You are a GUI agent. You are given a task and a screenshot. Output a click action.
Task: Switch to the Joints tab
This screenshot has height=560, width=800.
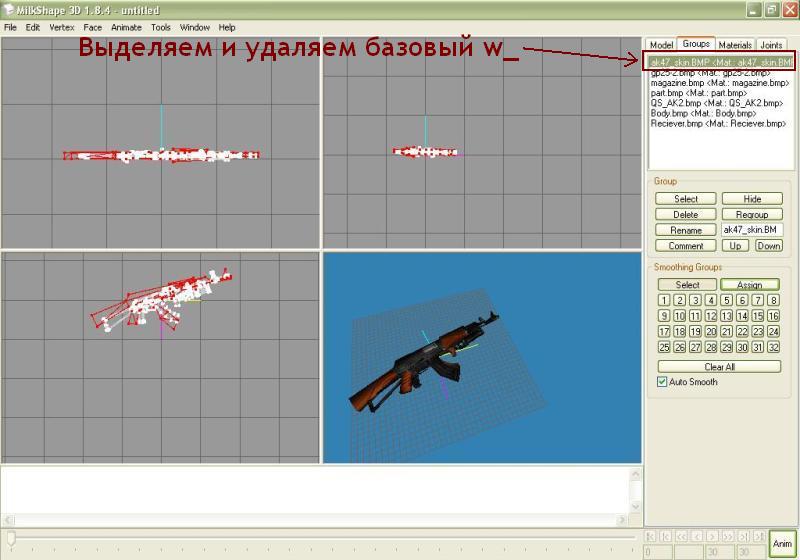click(771, 45)
